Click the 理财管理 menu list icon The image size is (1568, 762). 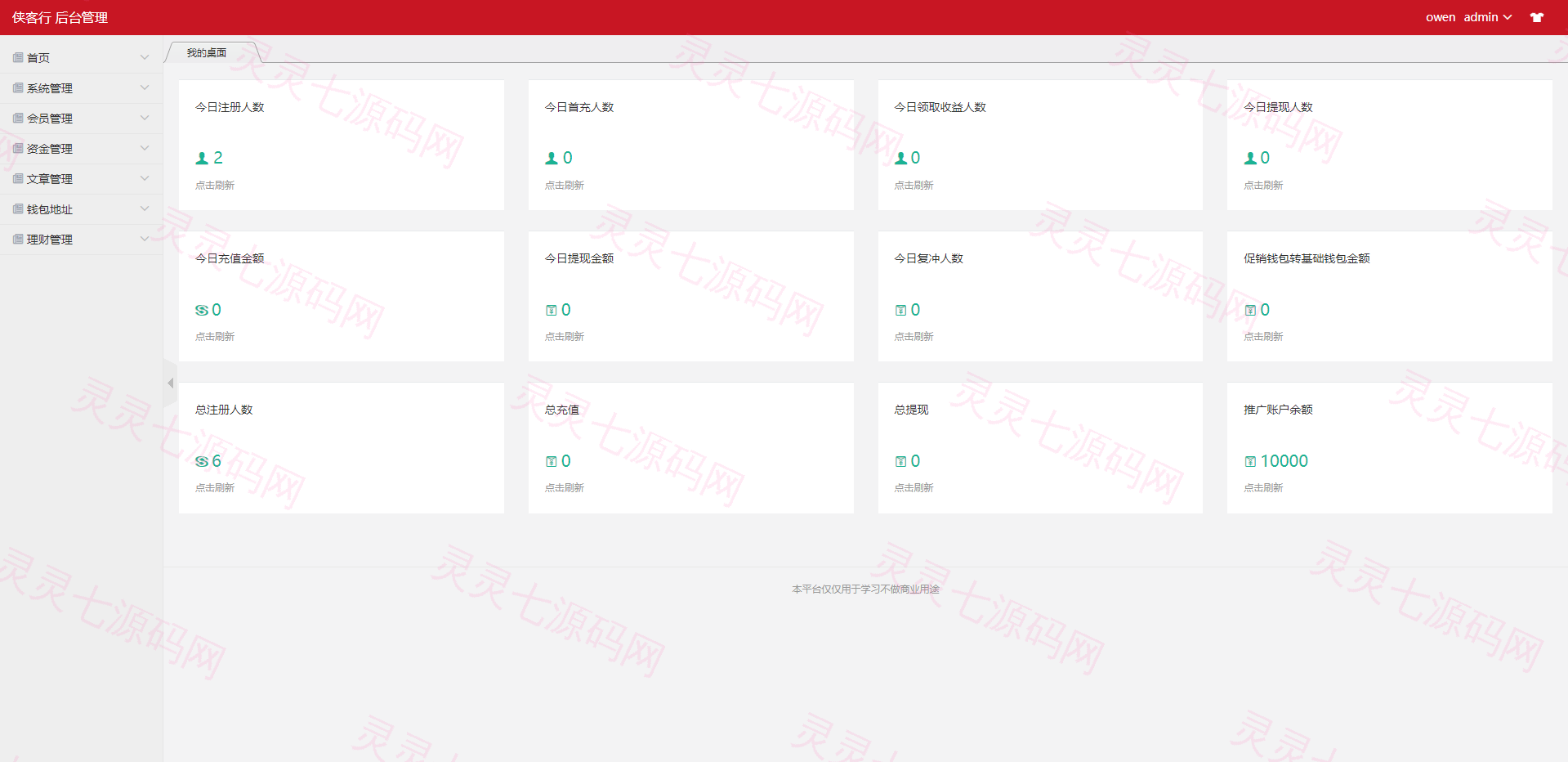pos(18,239)
